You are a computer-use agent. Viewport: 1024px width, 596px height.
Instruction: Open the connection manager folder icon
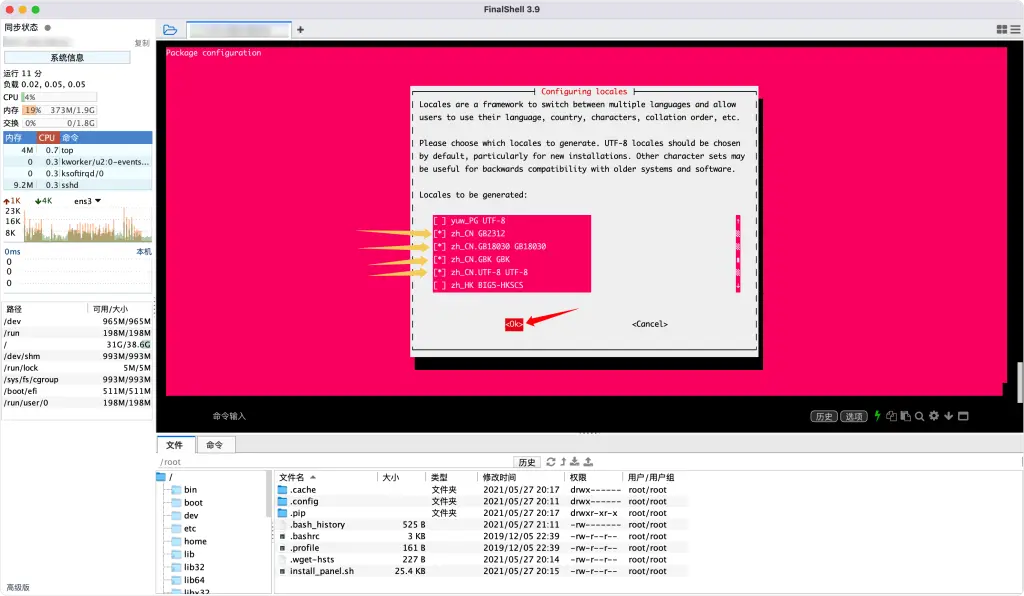coord(170,30)
